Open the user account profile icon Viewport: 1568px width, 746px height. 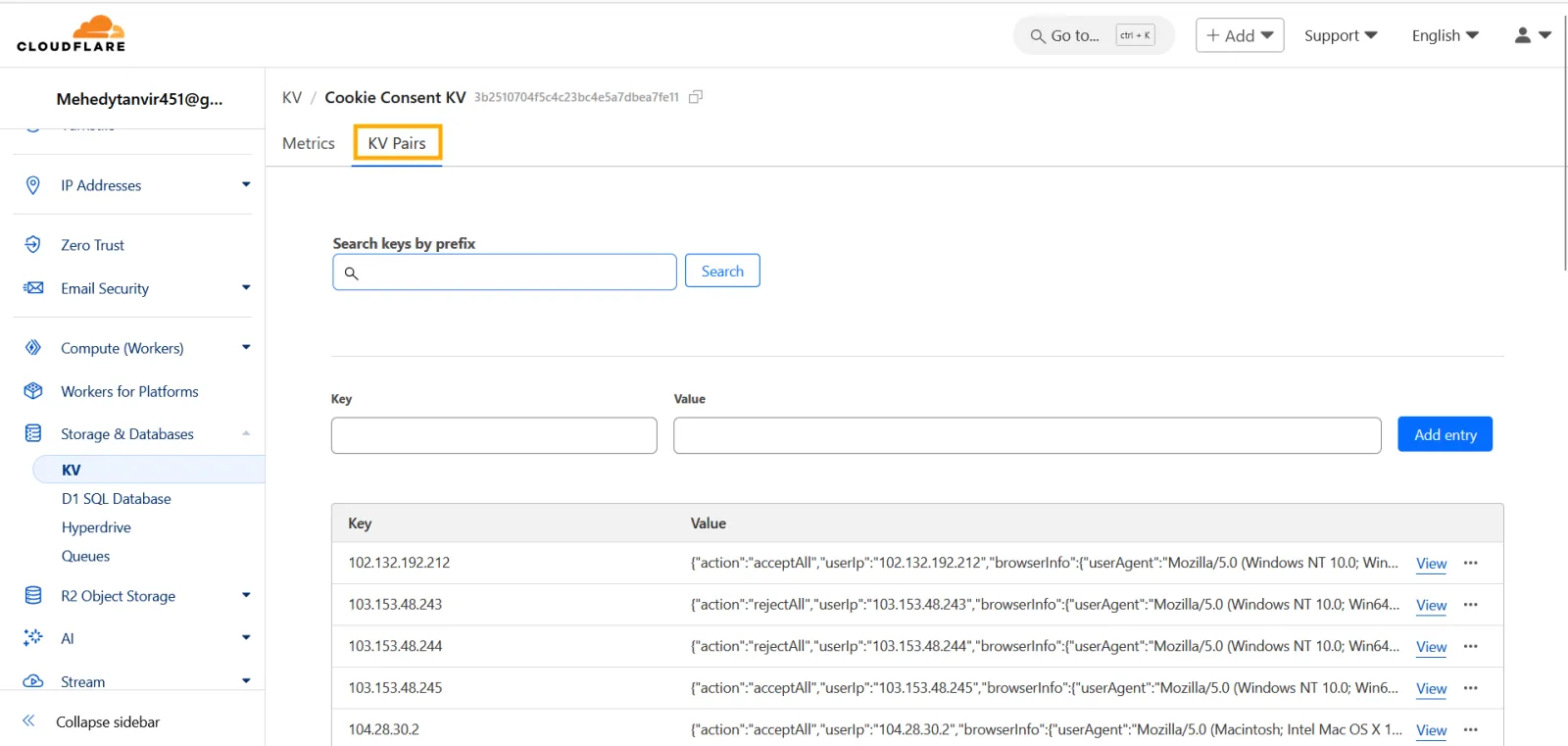(x=1522, y=35)
